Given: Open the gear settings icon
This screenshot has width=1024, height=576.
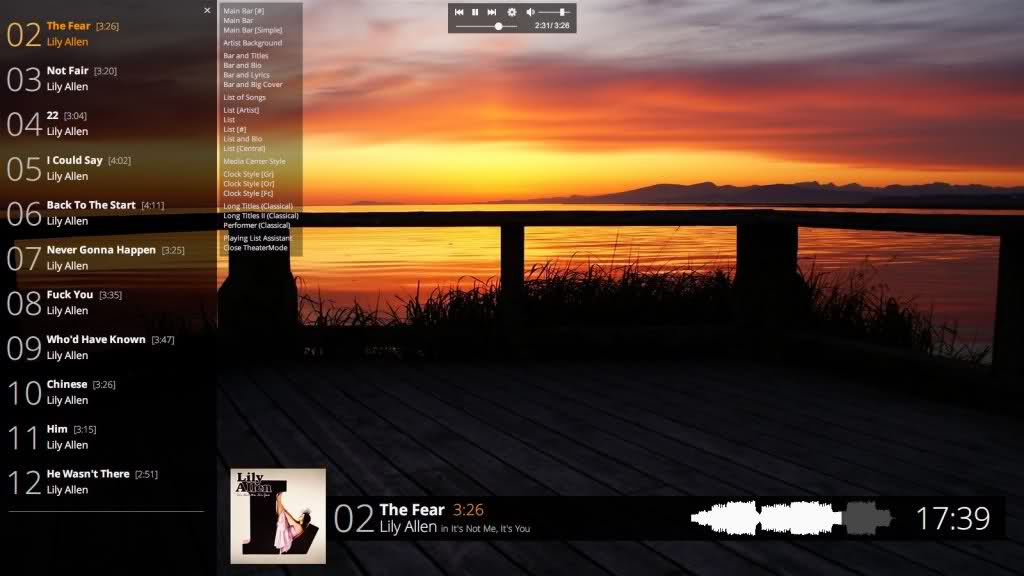Looking at the screenshot, I should pos(512,12).
